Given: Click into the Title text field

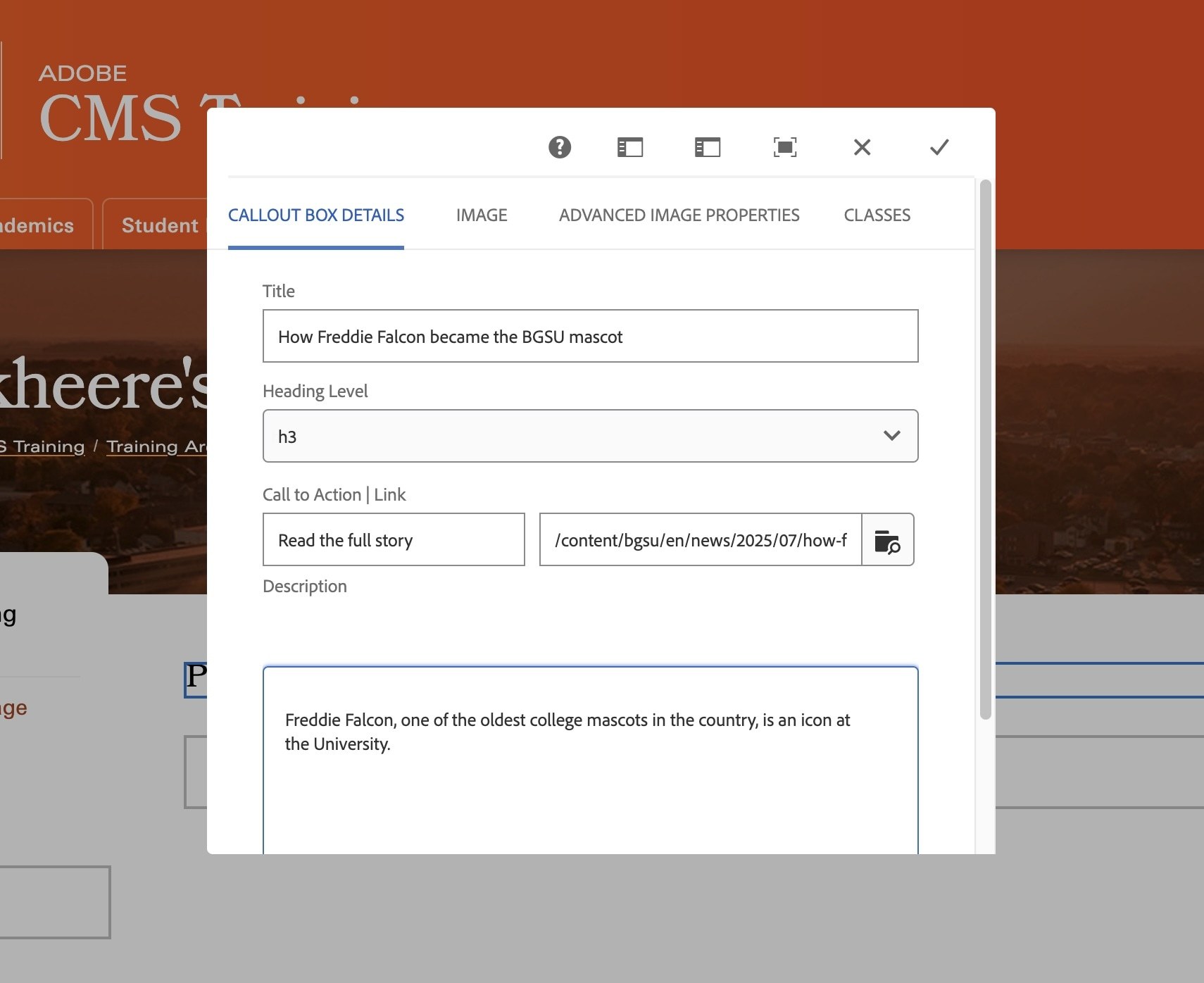Looking at the screenshot, I should point(591,336).
